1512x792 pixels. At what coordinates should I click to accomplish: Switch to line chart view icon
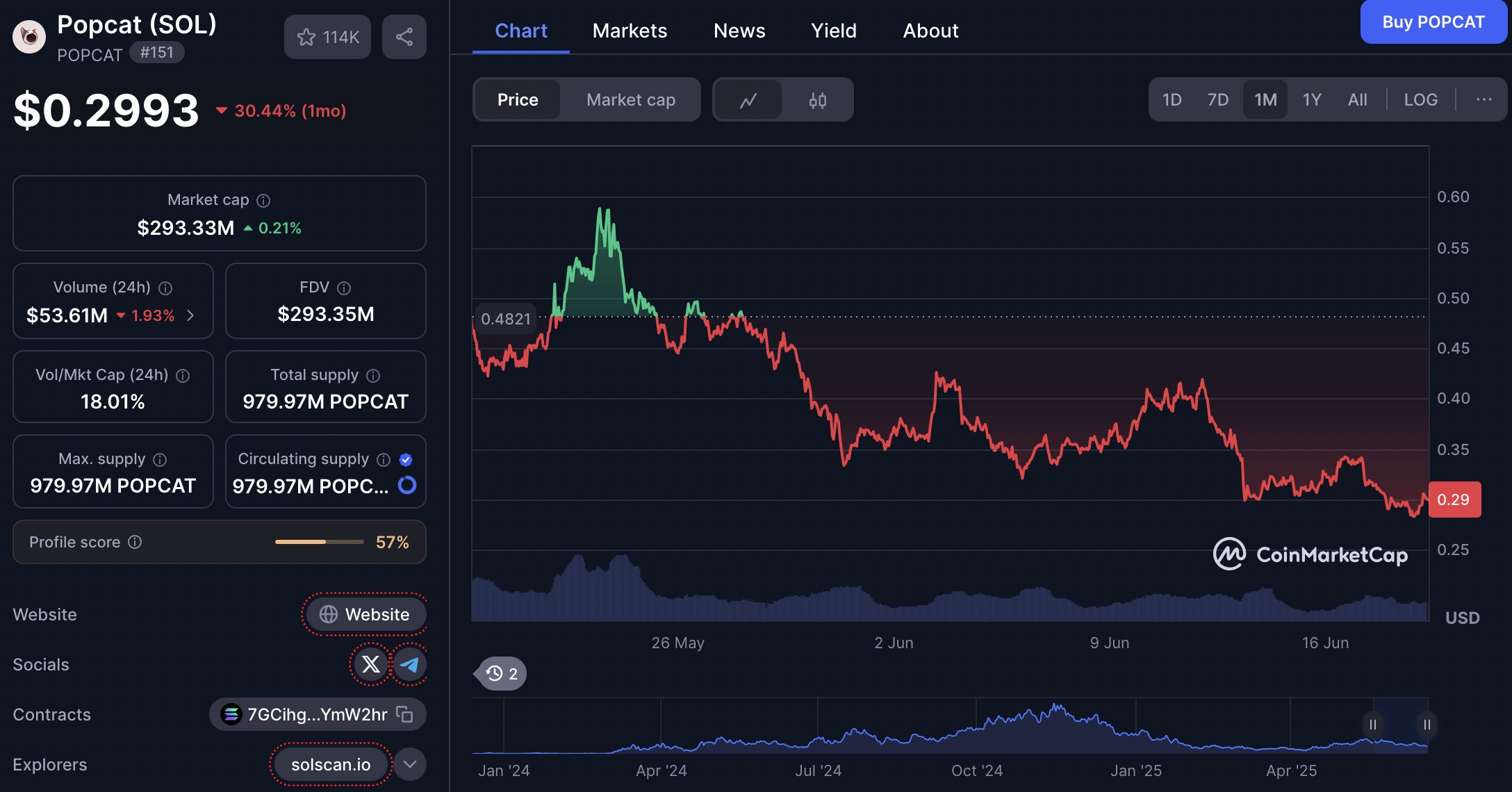point(748,100)
